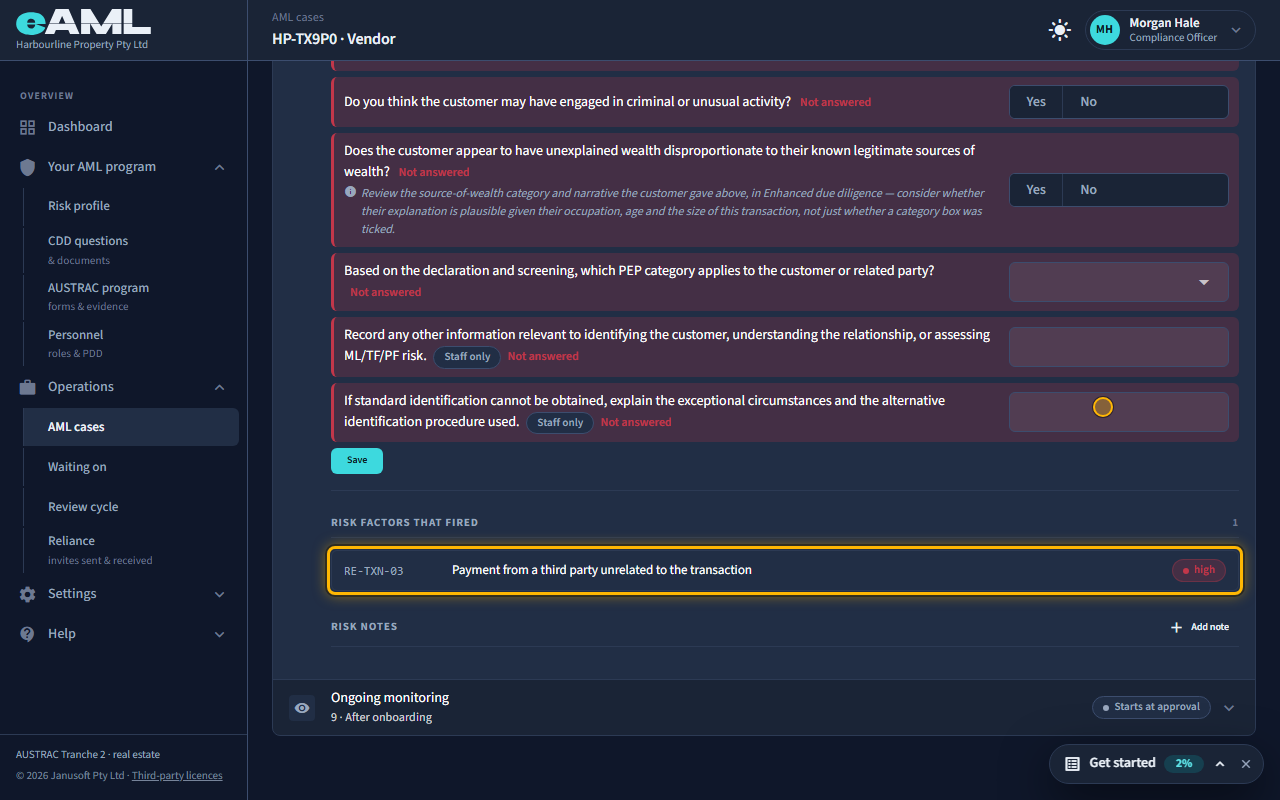Image resolution: width=1280 pixels, height=800 pixels.
Task: Open the Waiting on sidebar item
Action: pyautogui.click(x=77, y=467)
